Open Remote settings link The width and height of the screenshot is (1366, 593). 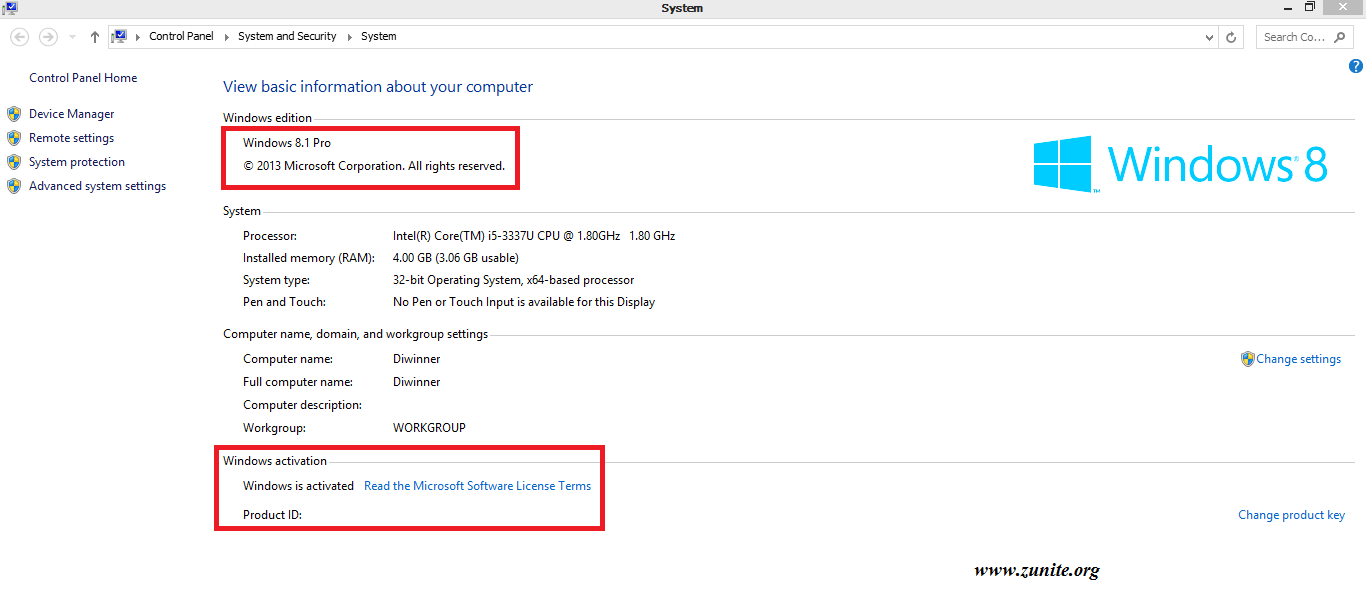[71, 138]
